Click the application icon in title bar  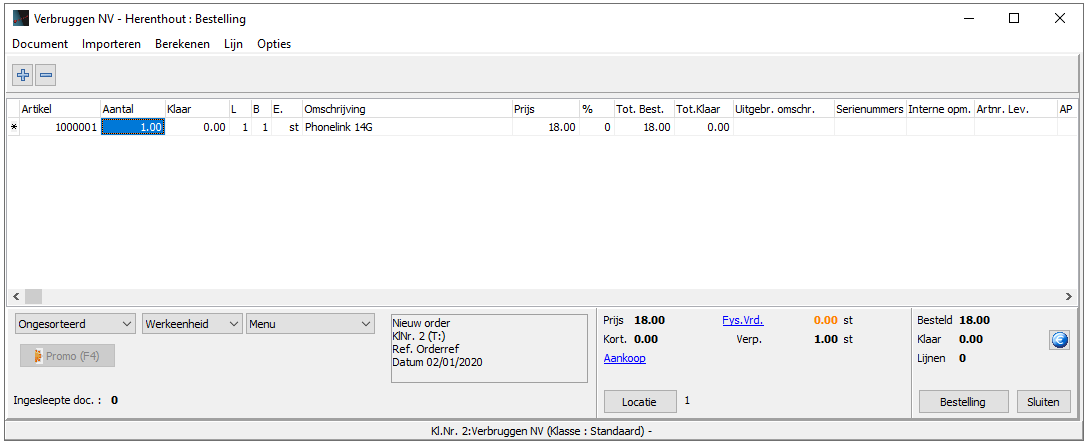[x=21, y=19]
